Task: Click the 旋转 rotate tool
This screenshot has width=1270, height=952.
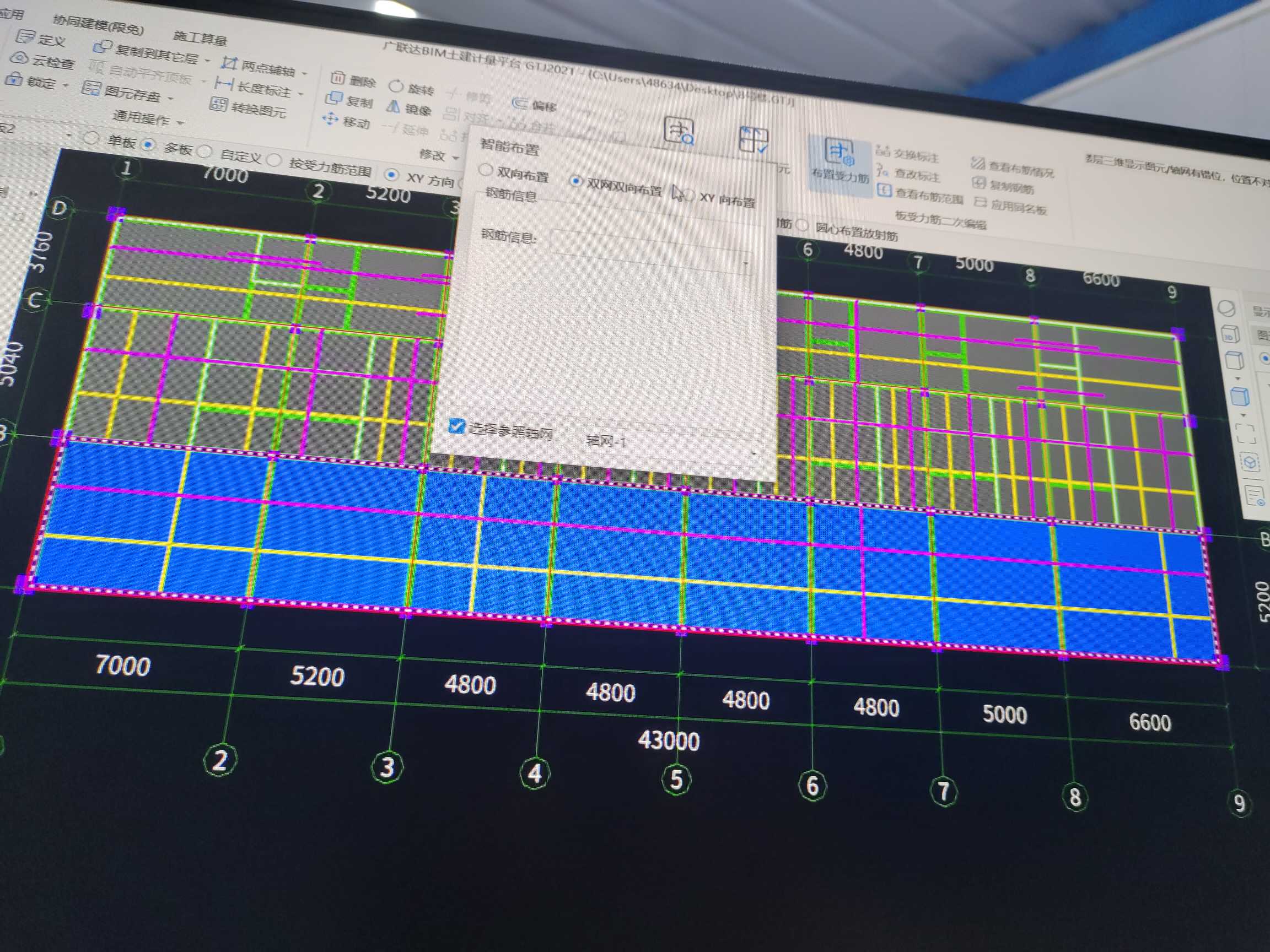Action: 396,86
